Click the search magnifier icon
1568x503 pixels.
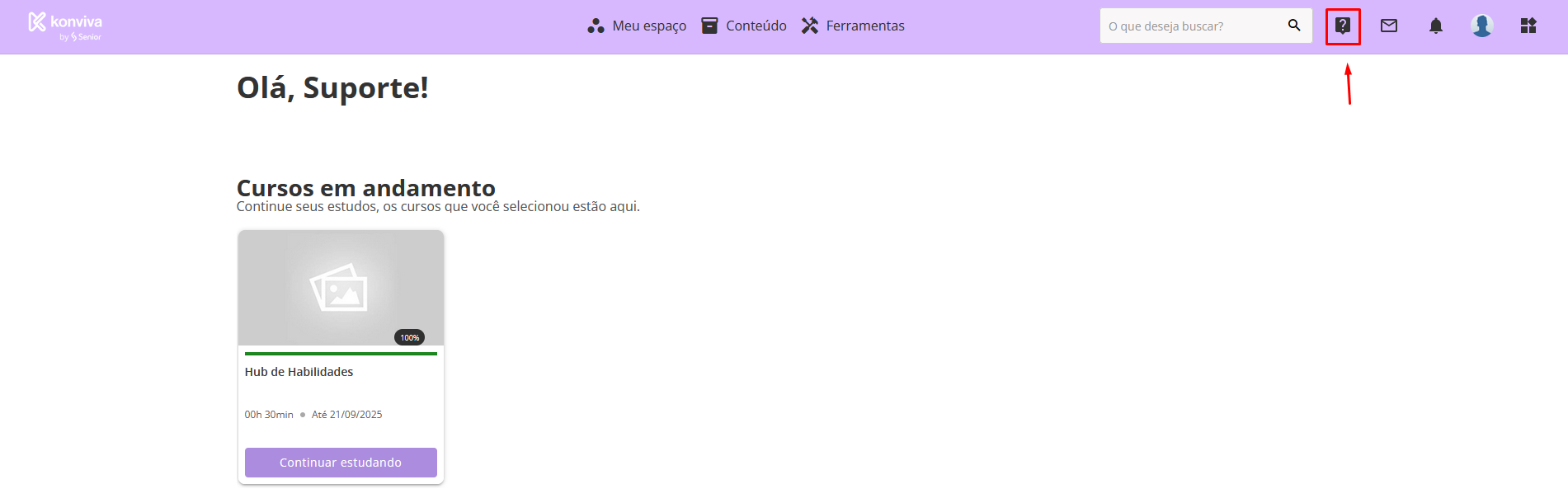(x=1294, y=26)
